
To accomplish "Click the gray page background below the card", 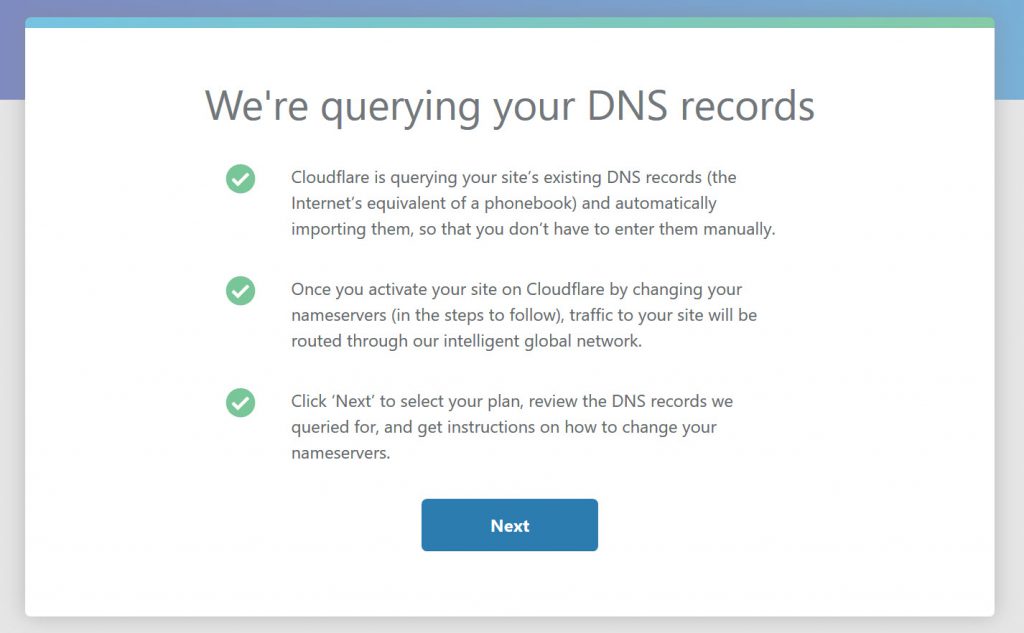I will (509, 625).
